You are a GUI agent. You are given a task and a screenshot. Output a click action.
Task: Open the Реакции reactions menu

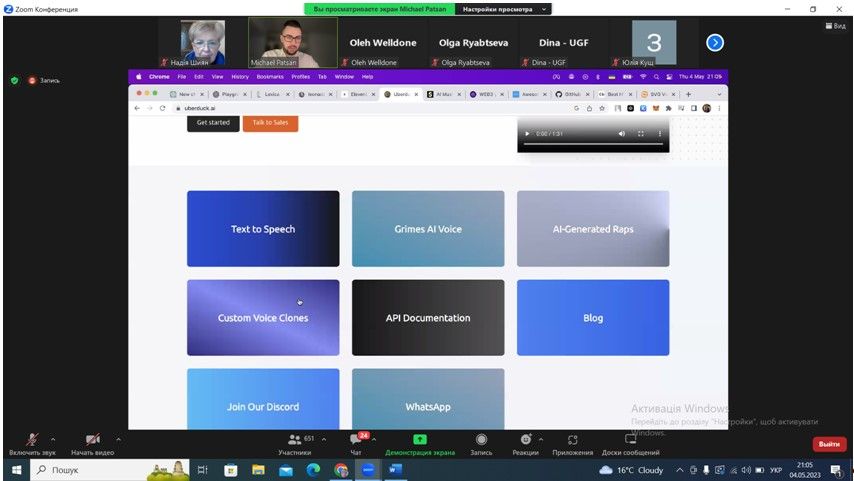tap(526, 440)
